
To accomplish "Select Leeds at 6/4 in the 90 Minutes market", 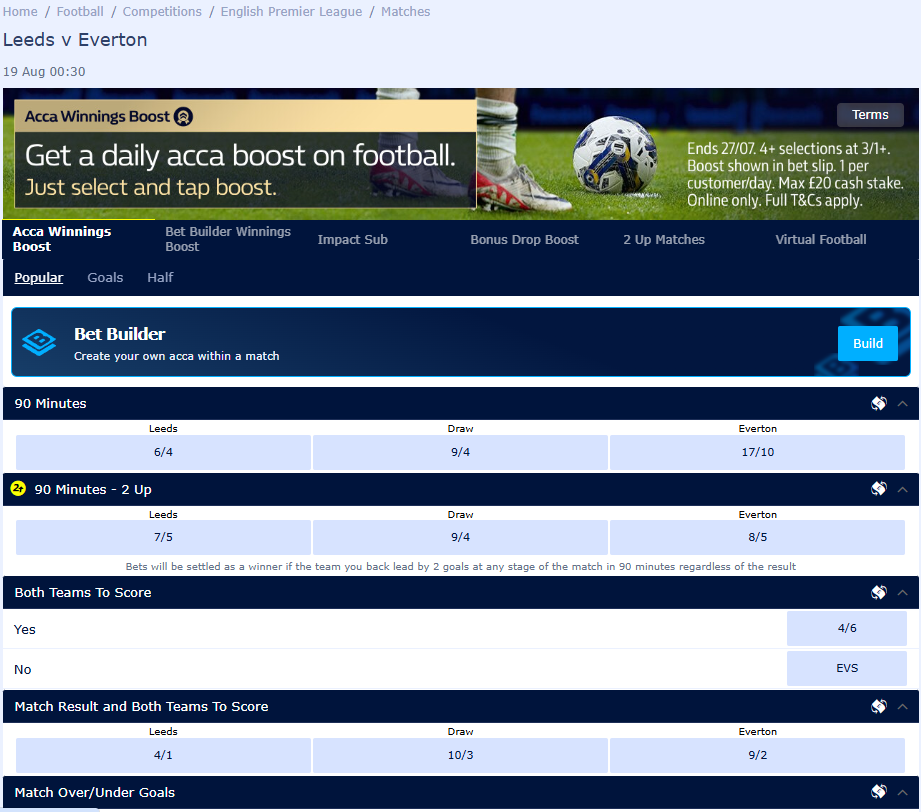I will tap(163, 452).
